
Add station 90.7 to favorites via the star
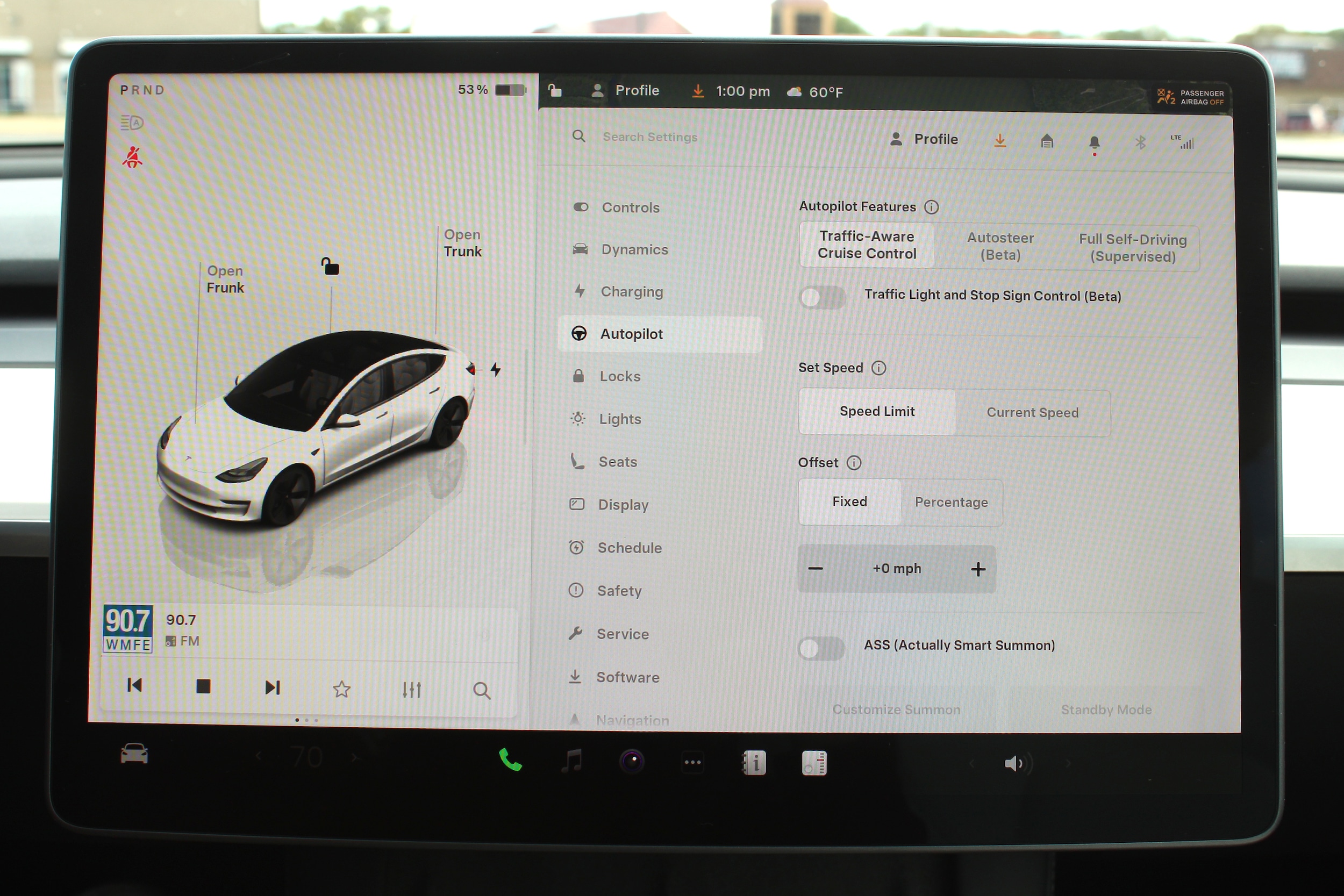(342, 689)
